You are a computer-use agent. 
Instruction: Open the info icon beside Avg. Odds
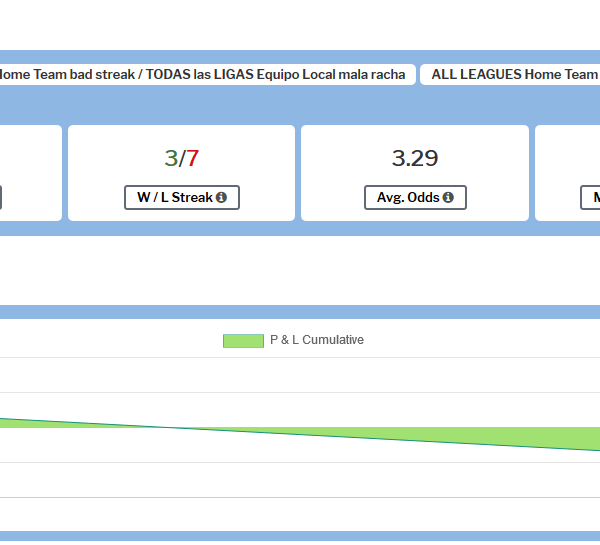point(448,197)
